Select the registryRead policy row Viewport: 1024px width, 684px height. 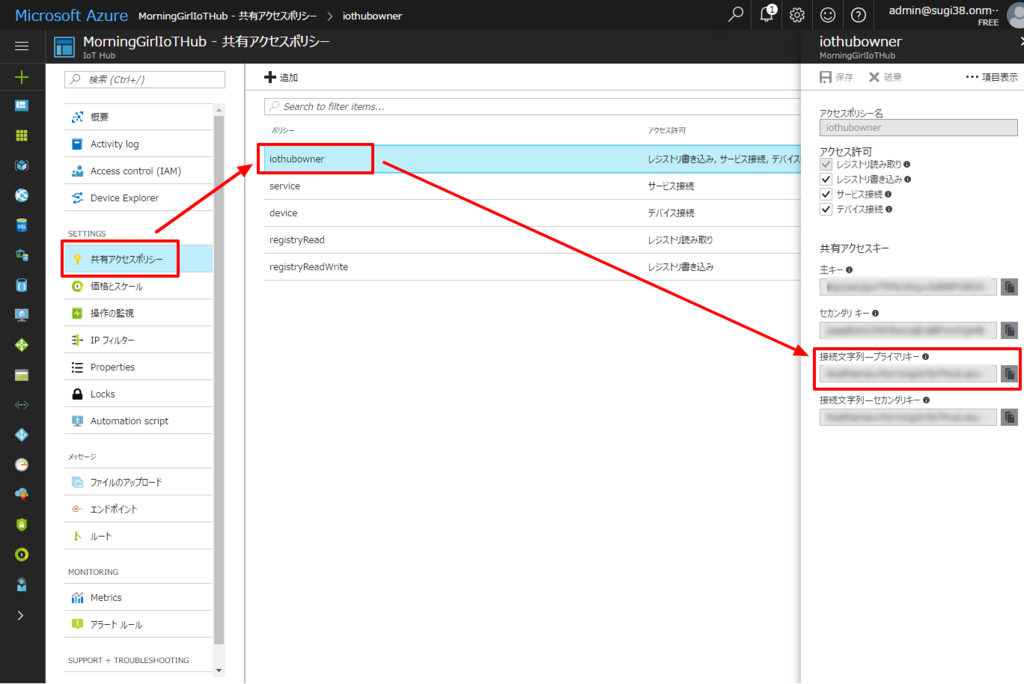coord(532,240)
